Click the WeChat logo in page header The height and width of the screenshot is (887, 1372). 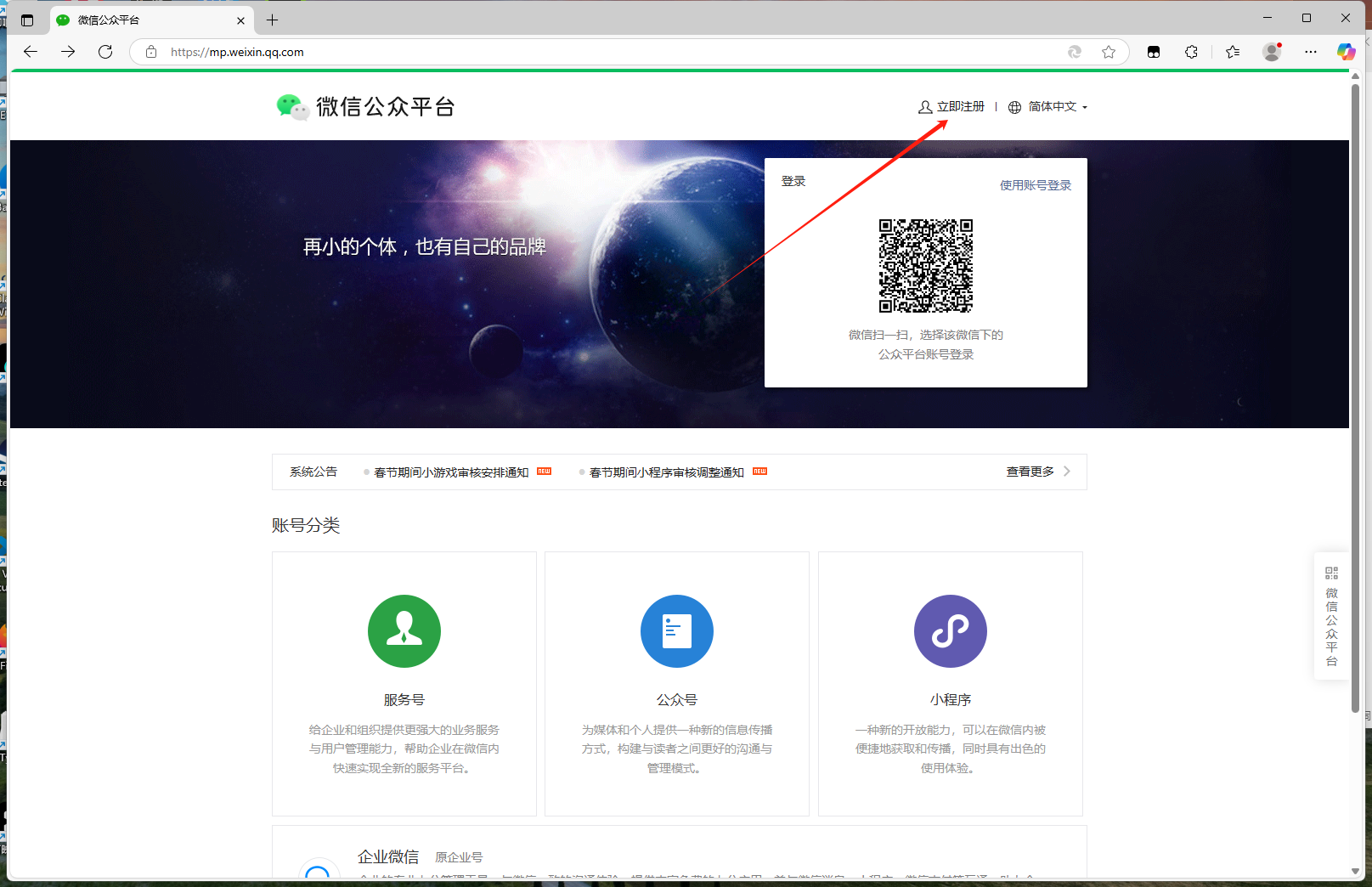(x=292, y=107)
